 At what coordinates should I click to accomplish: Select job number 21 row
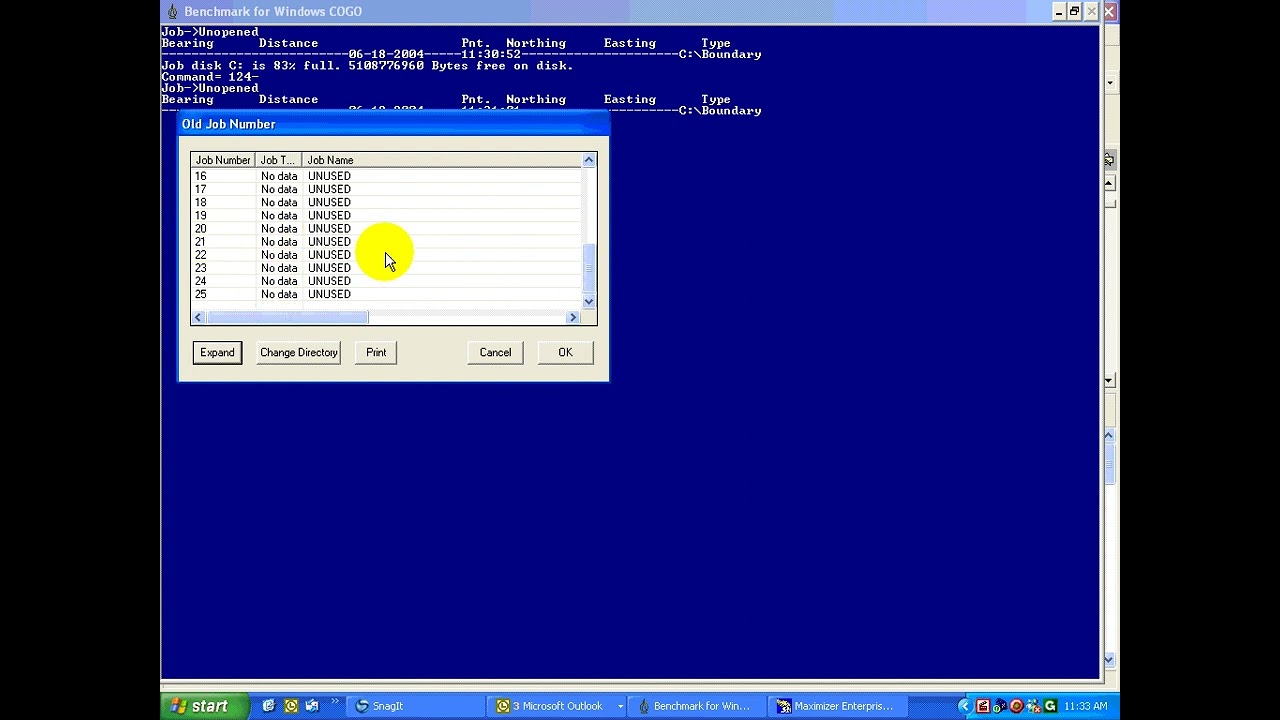pos(386,242)
